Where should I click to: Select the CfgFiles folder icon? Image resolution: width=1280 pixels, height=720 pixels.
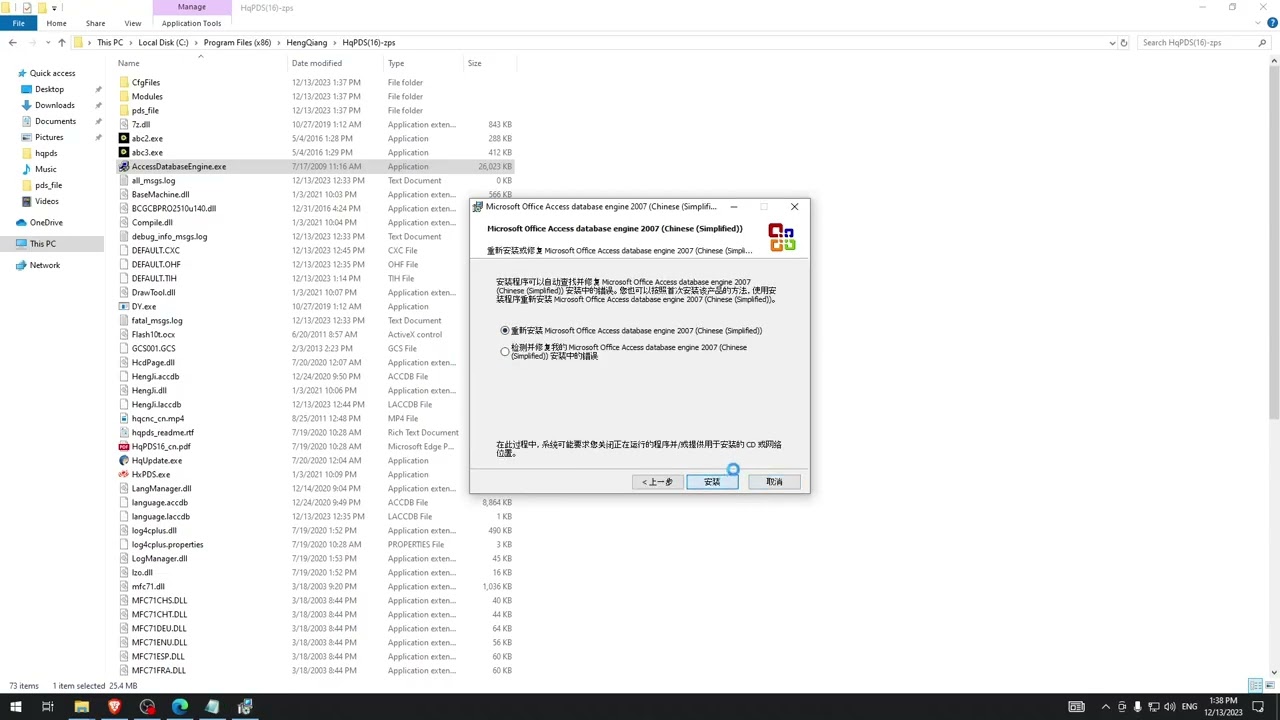click(x=124, y=82)
